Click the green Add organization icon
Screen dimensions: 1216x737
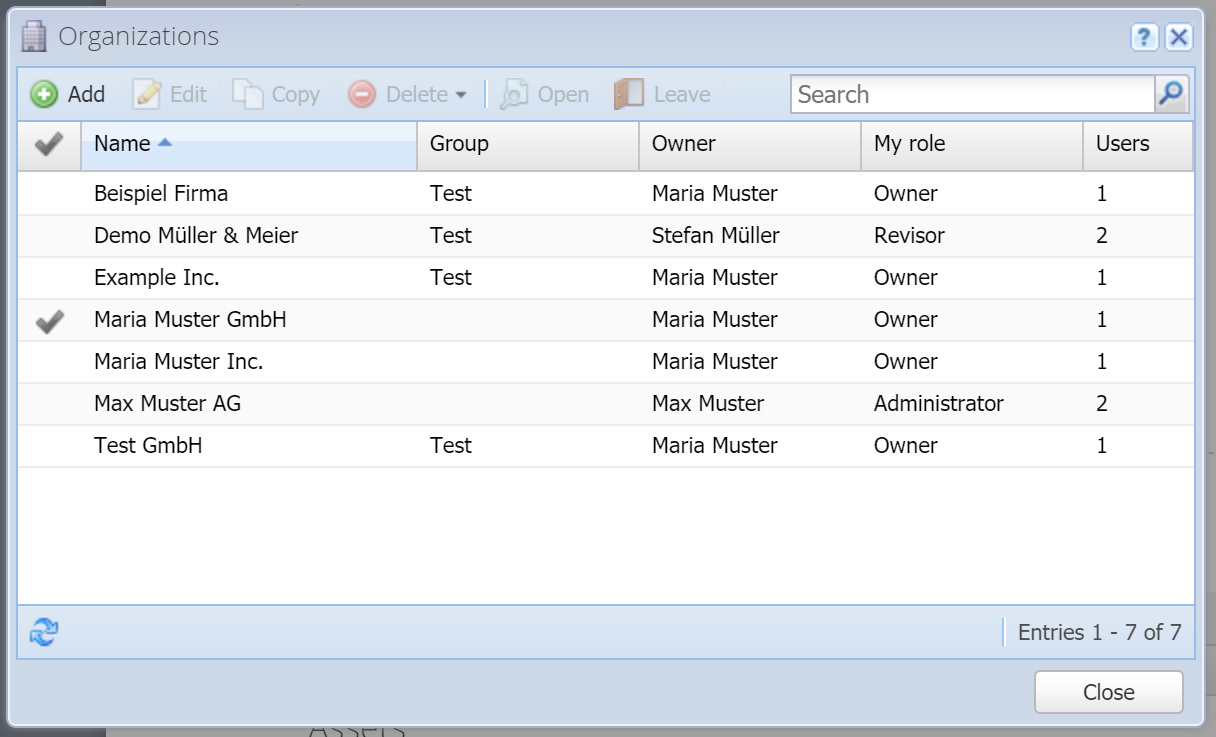44,95
